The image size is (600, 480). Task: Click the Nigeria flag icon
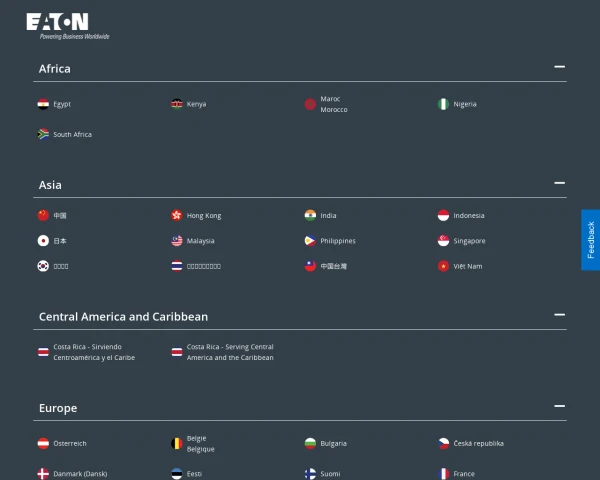tap(443, 104)
